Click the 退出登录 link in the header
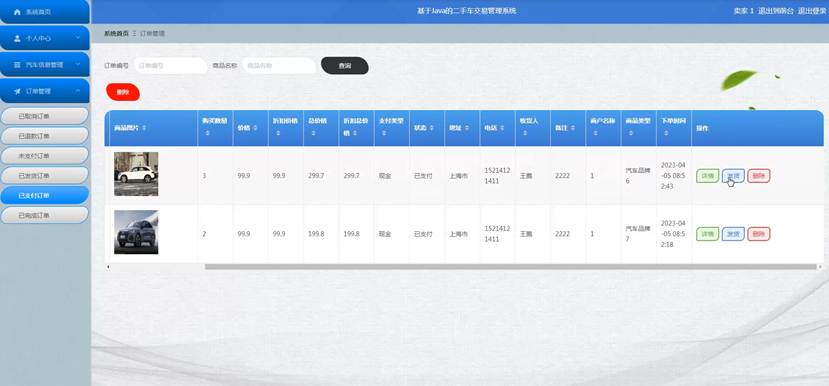This screenshot has width=829, height=386. tap(812, 11)
